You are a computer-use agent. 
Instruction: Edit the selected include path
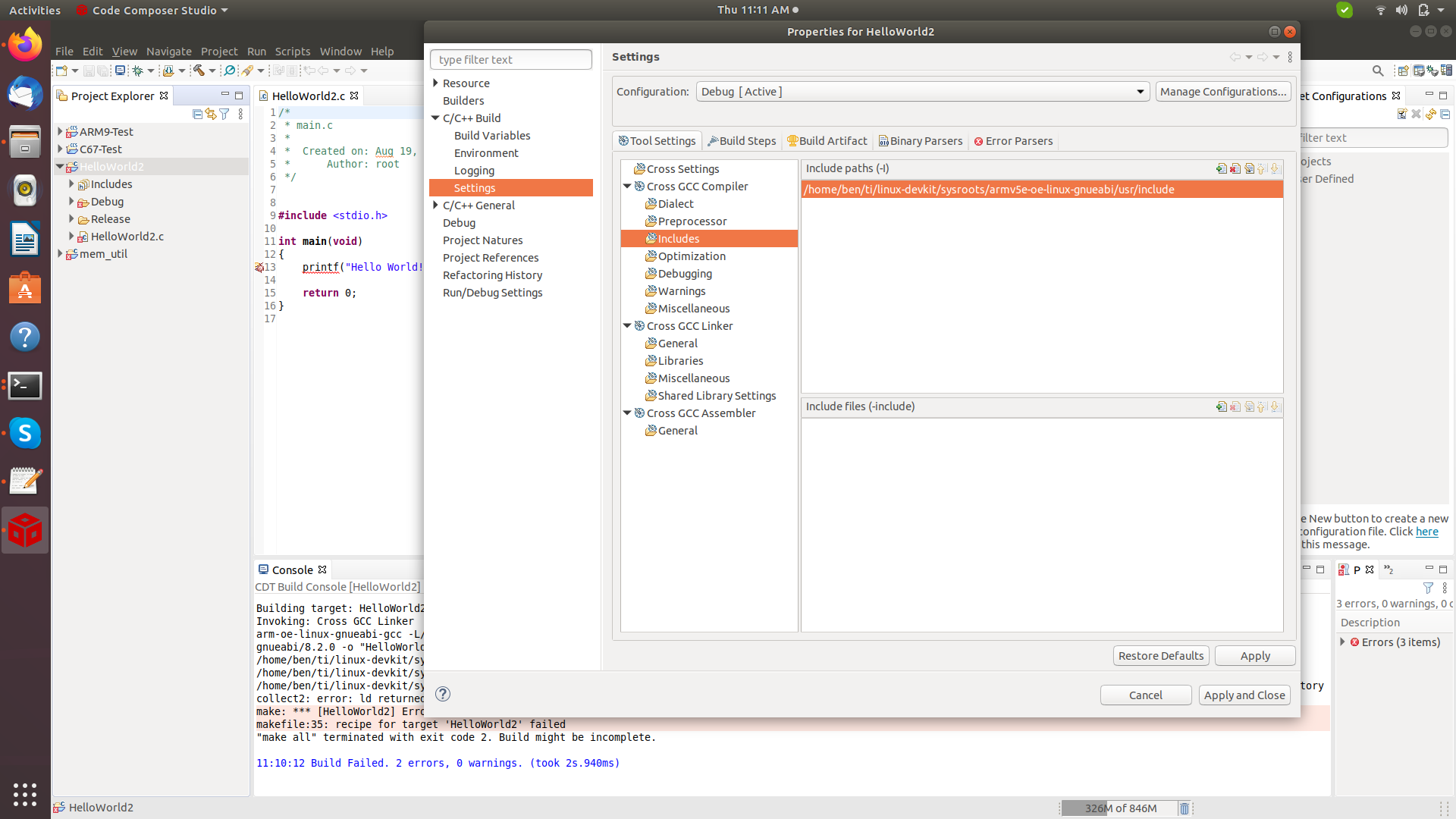point(1249,168)
